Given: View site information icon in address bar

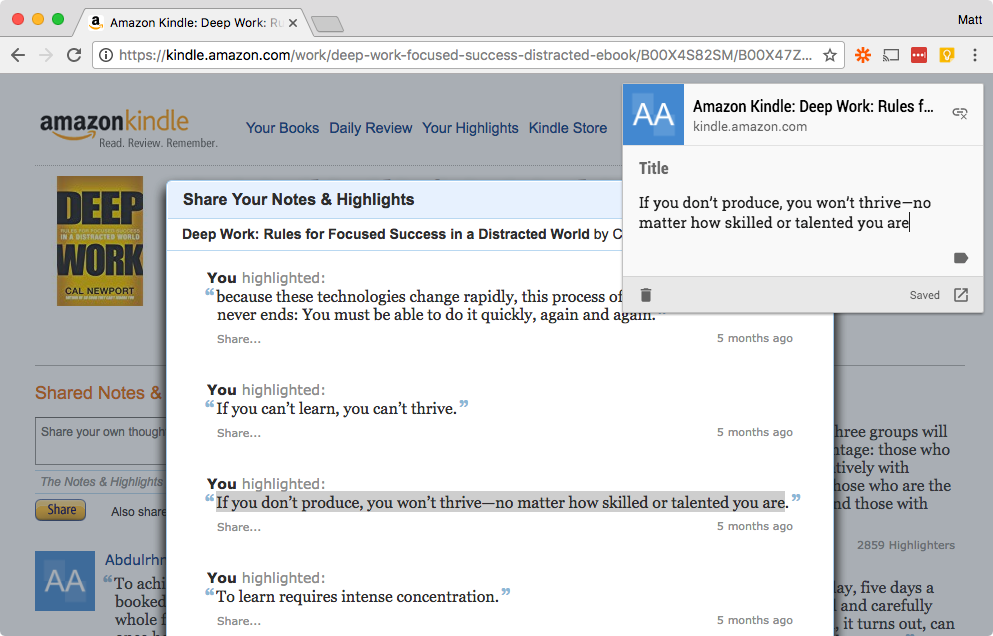Looking at the screenshot, I should [106, 55].
